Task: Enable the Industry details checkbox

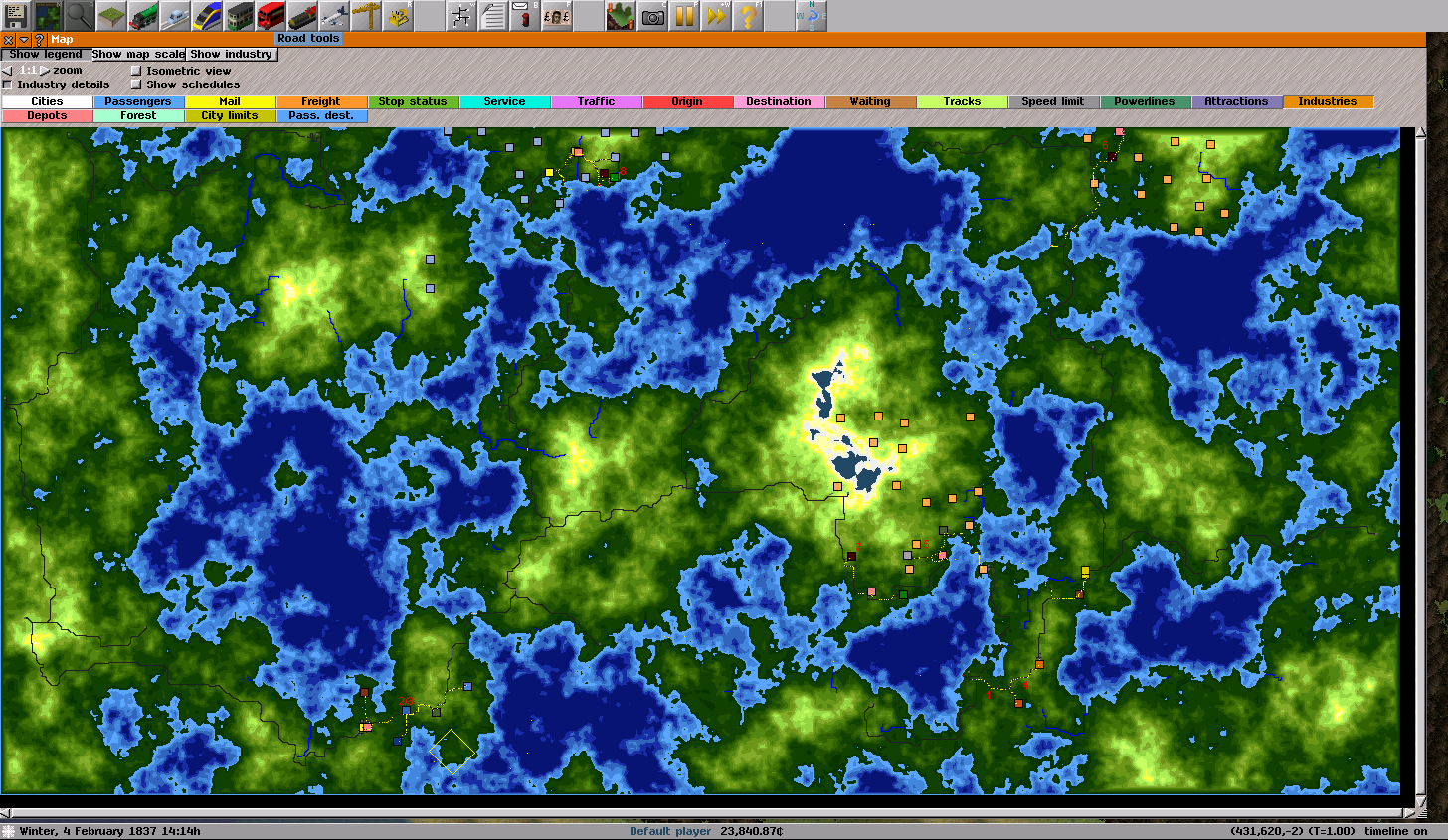Action: [7, 84]
